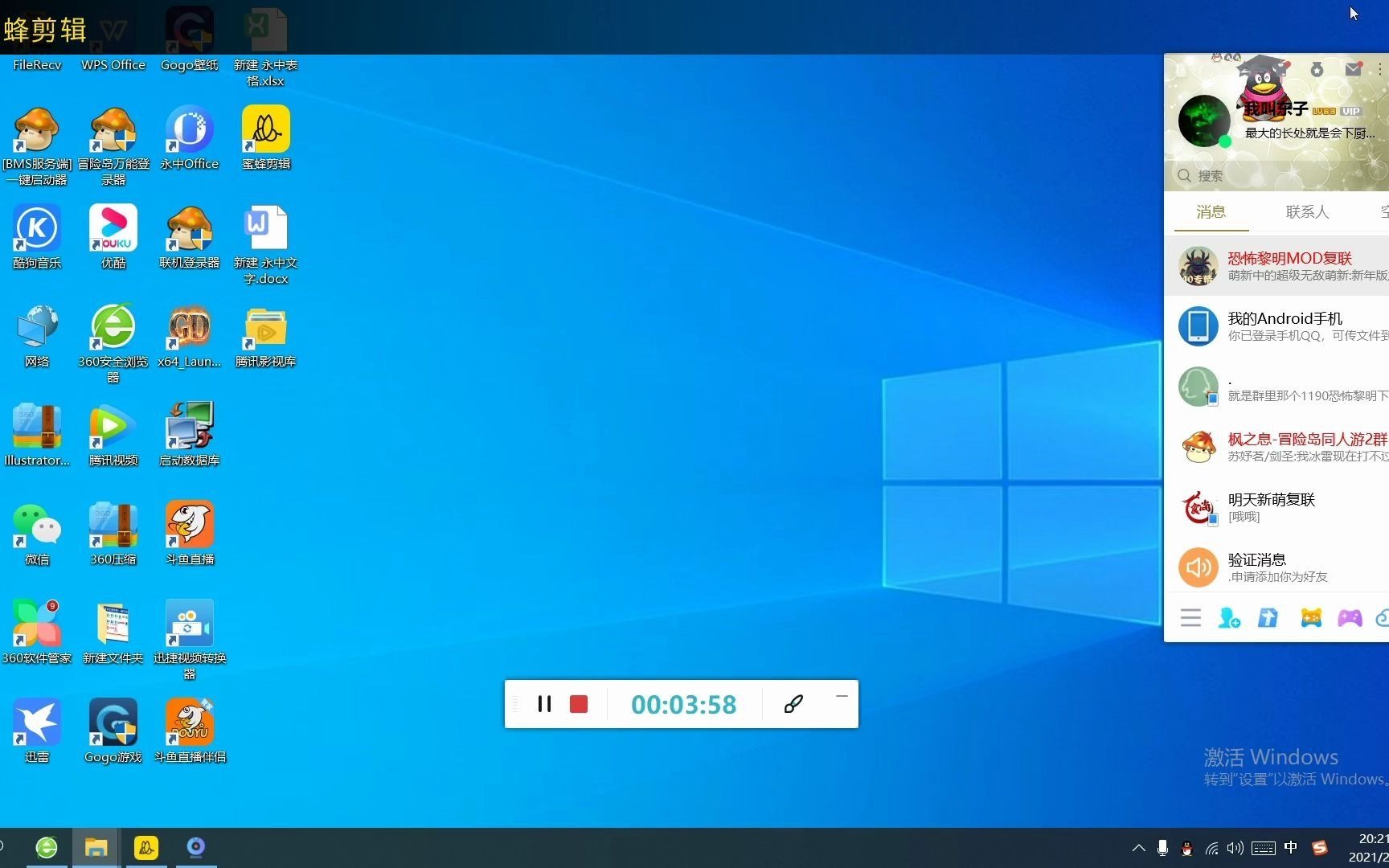Open the chat whose preview begins 就是群里那个1190
The height and width of the screenshot is (868, 1389).
coord(1276,387)
